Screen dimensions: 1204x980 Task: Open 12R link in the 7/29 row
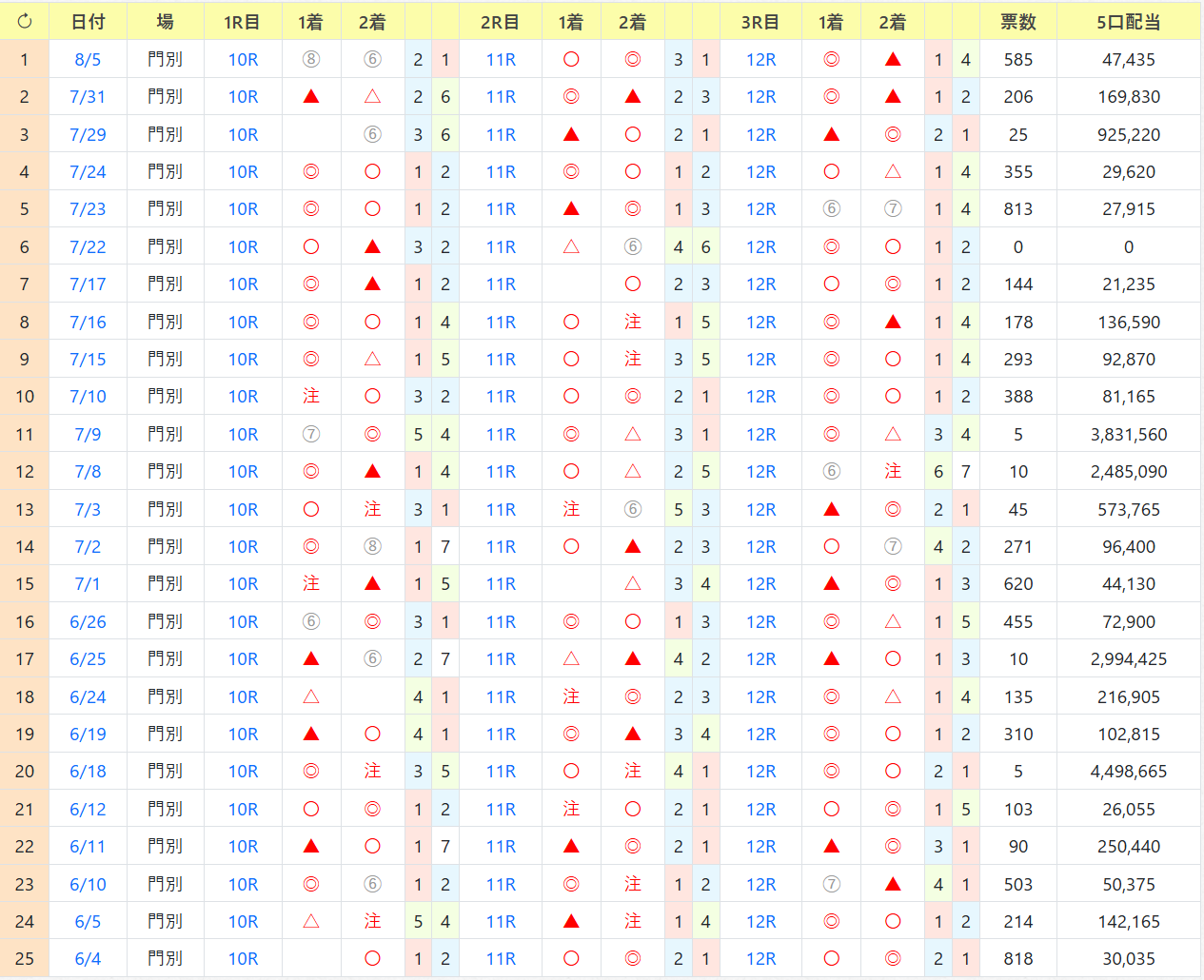tap(761, 135)
